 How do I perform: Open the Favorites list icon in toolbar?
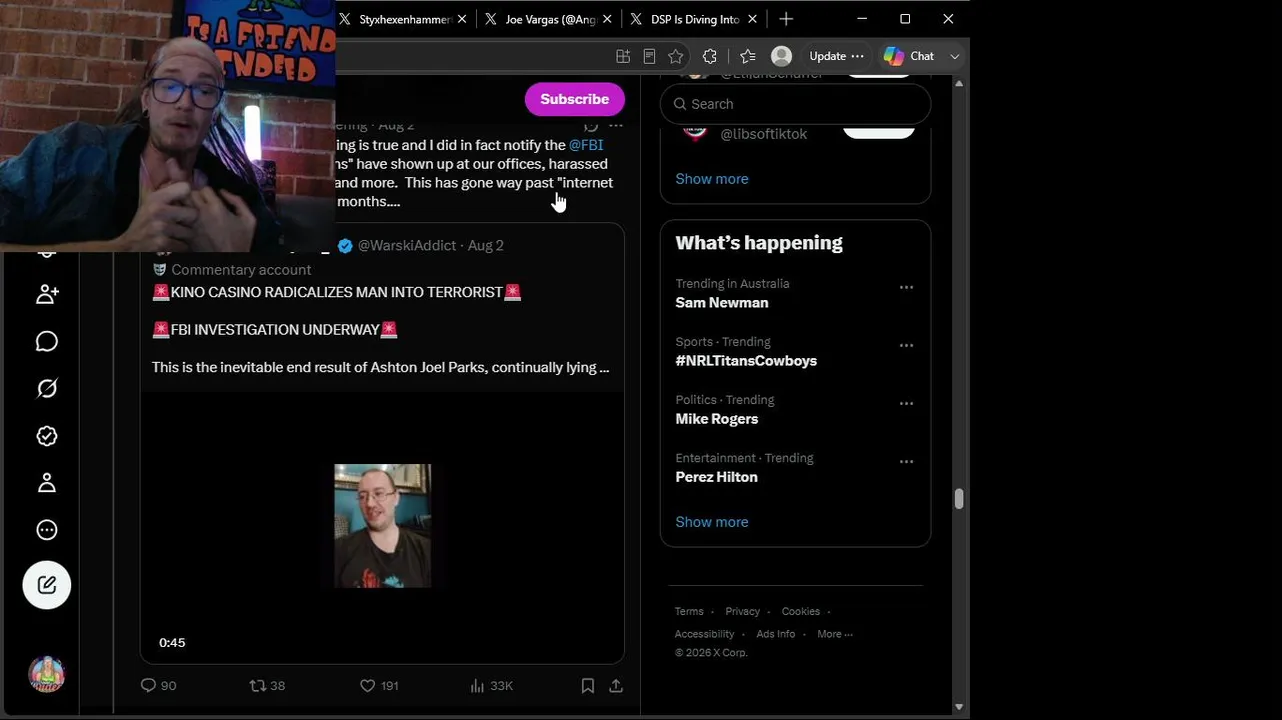point(747,56)
